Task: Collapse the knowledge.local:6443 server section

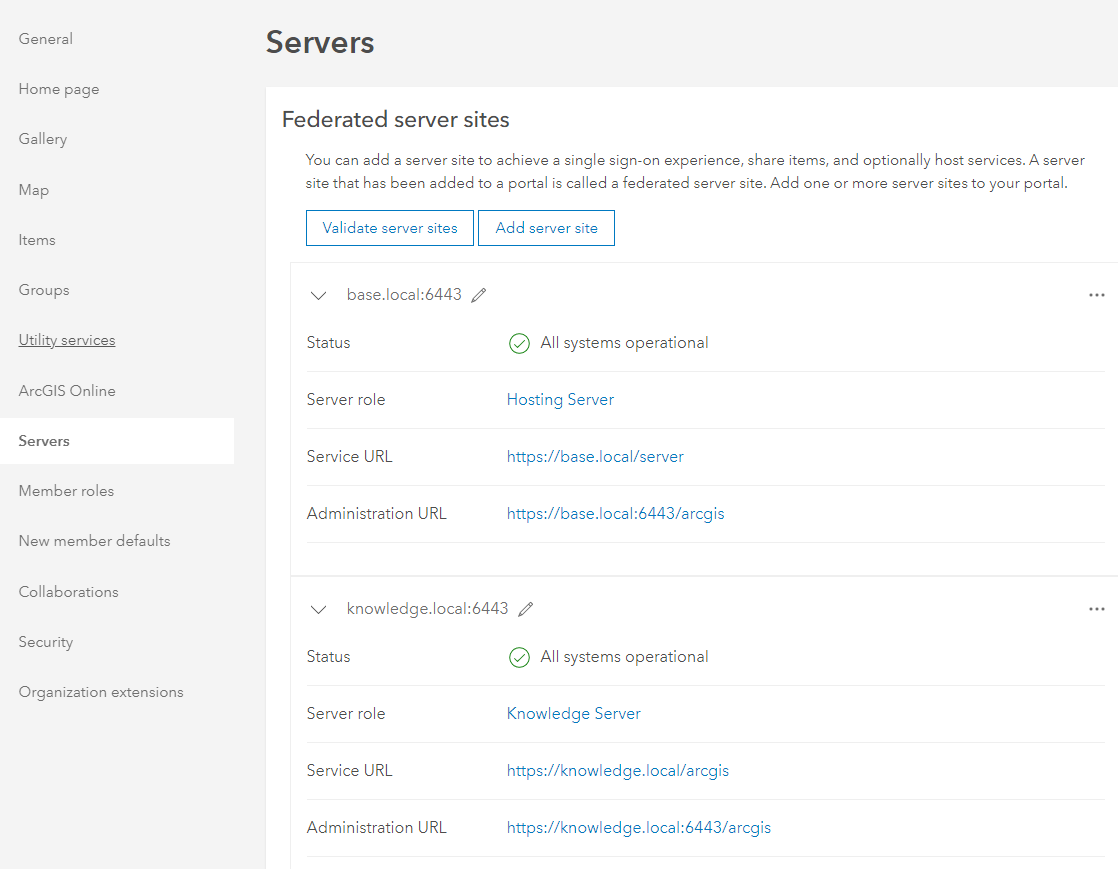Action: click(318, 609)
